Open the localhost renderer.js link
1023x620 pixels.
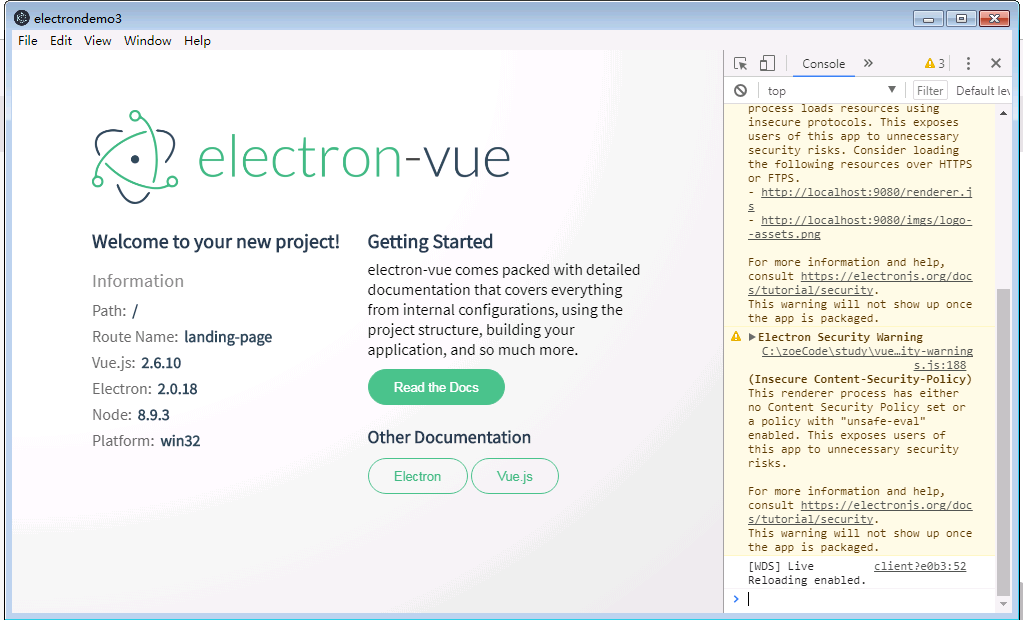click(x=866, y=192)
